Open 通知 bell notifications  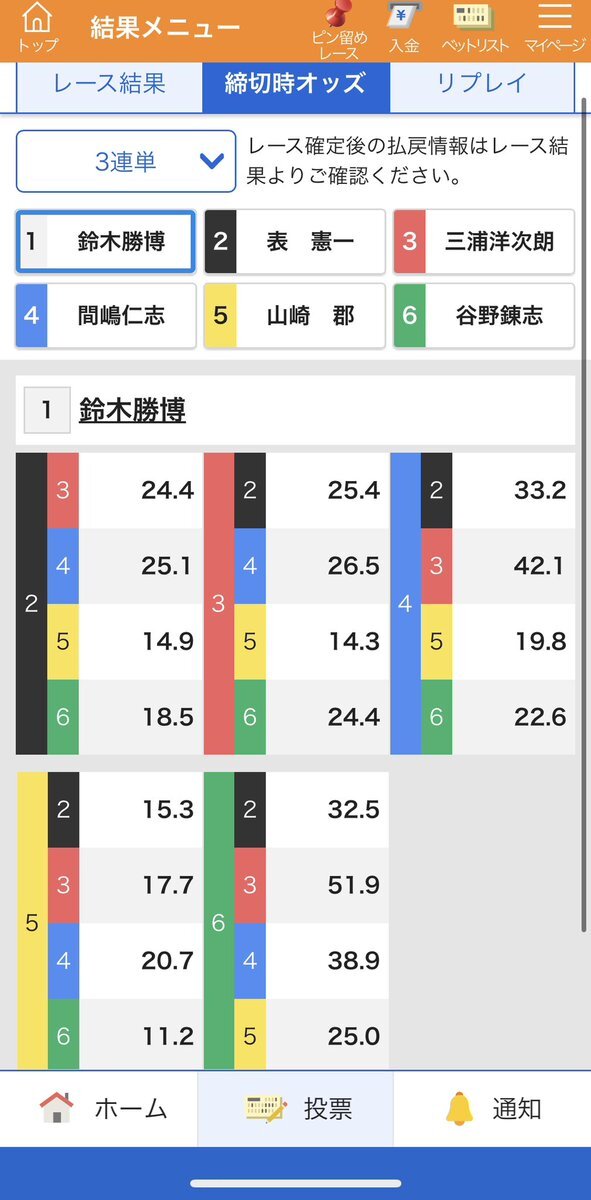tap(460, 1108)
